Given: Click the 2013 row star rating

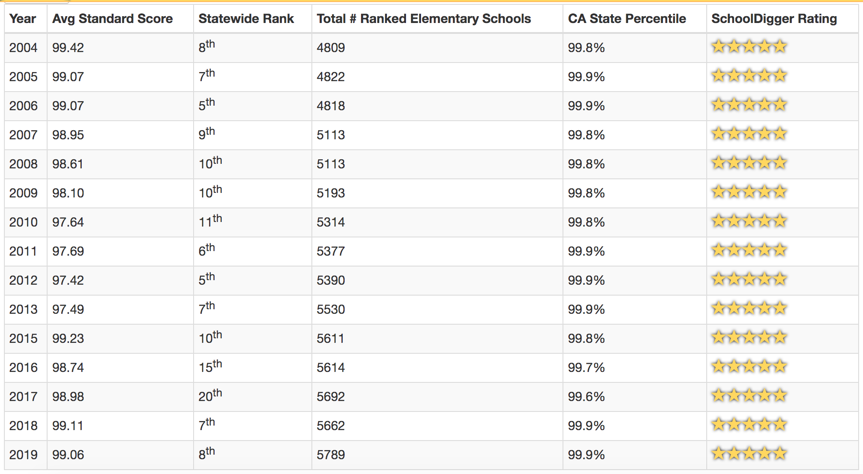Looking at the screenshot, I should coord(749,309).
